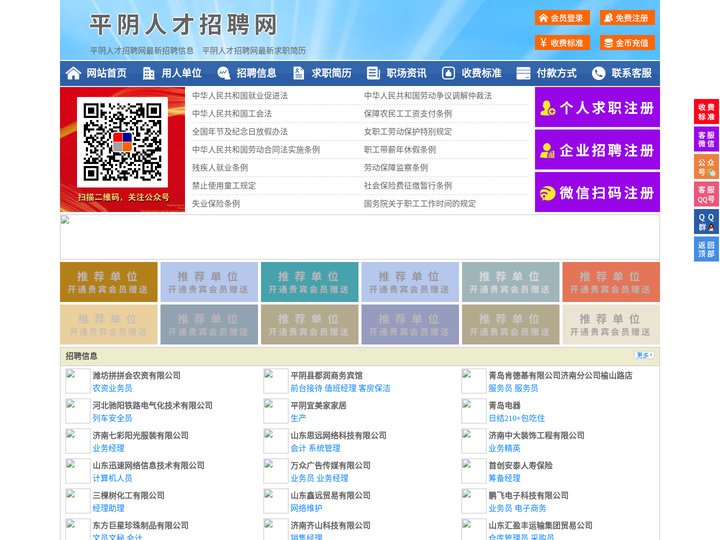Click the blue QQ群 side widget
Image resolution: width=720 pixels, height=540 pixels.
[706, 222]
